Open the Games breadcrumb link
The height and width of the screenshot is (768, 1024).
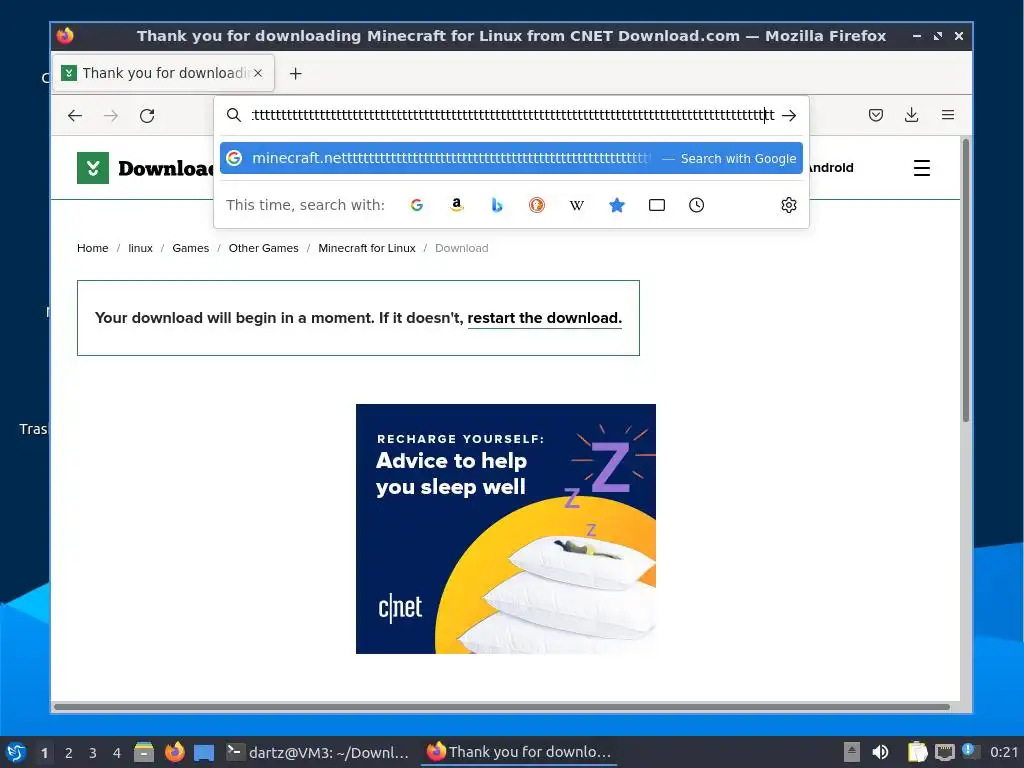191,248
